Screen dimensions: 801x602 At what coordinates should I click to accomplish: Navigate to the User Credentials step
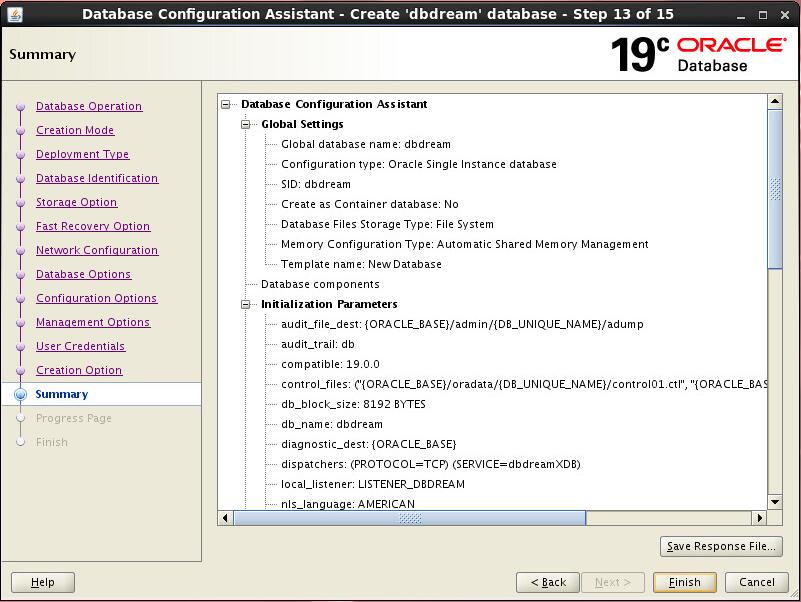(80, 346)
